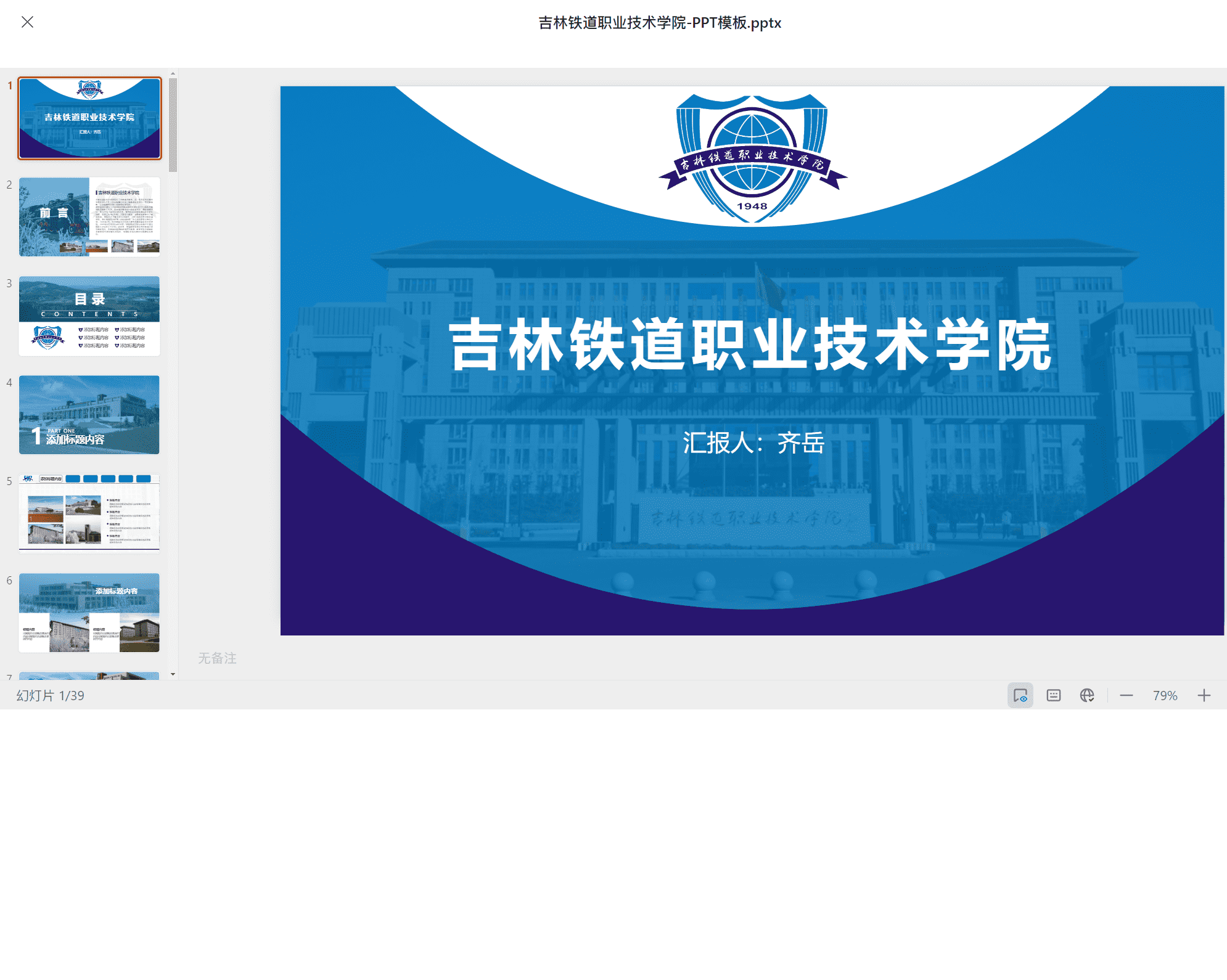Image resolution: width=1227 pixels, height=980 pixels.
Task: Open slide 2 thumbnail titled 前言
Action: pos(89,217)
